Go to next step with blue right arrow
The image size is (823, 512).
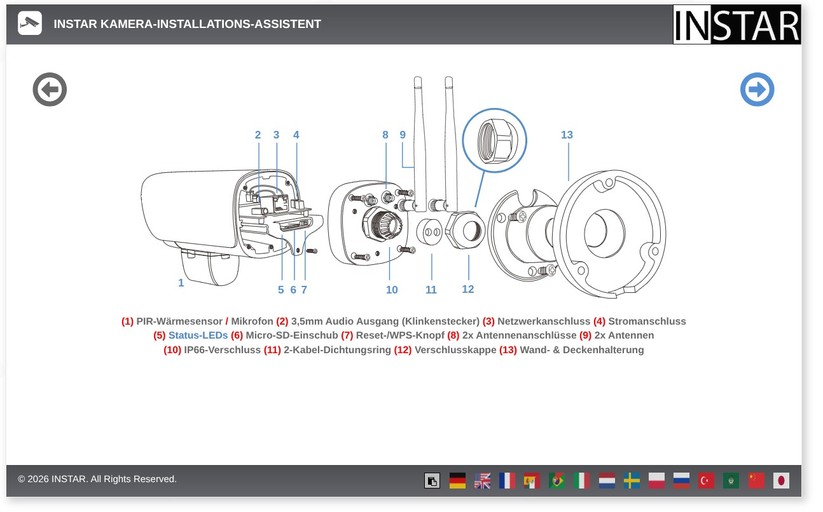pyautogui.click(x=757, y=89)
